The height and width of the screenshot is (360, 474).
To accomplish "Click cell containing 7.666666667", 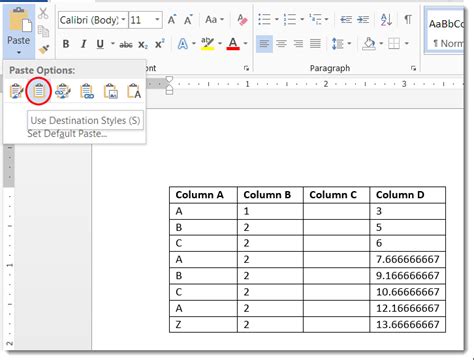I will click(408, 259).
